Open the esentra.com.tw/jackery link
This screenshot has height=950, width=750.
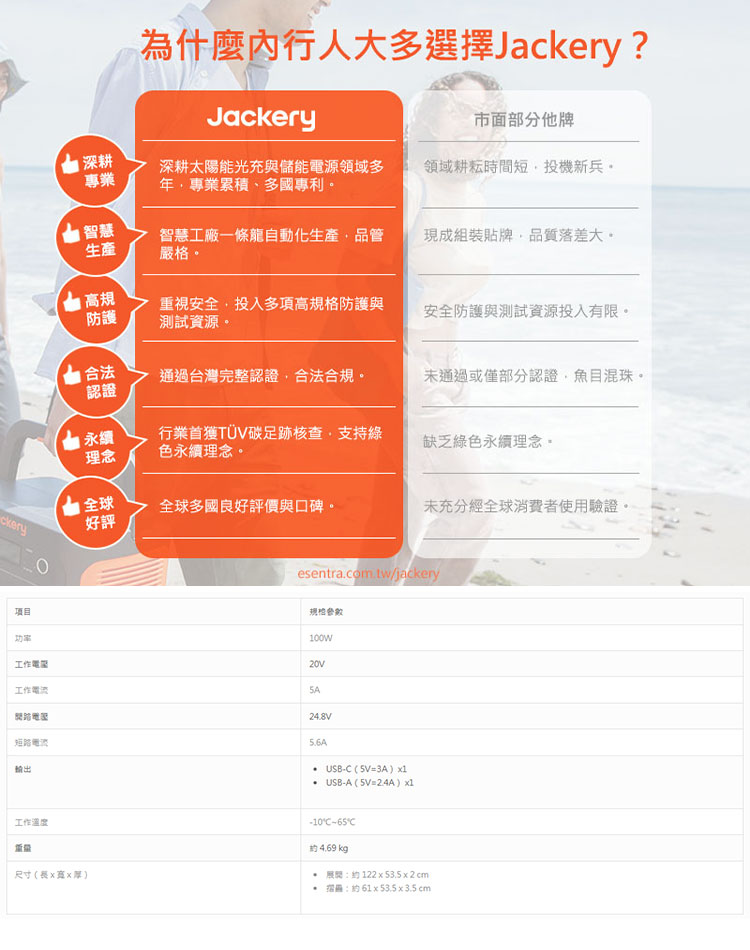369,574
